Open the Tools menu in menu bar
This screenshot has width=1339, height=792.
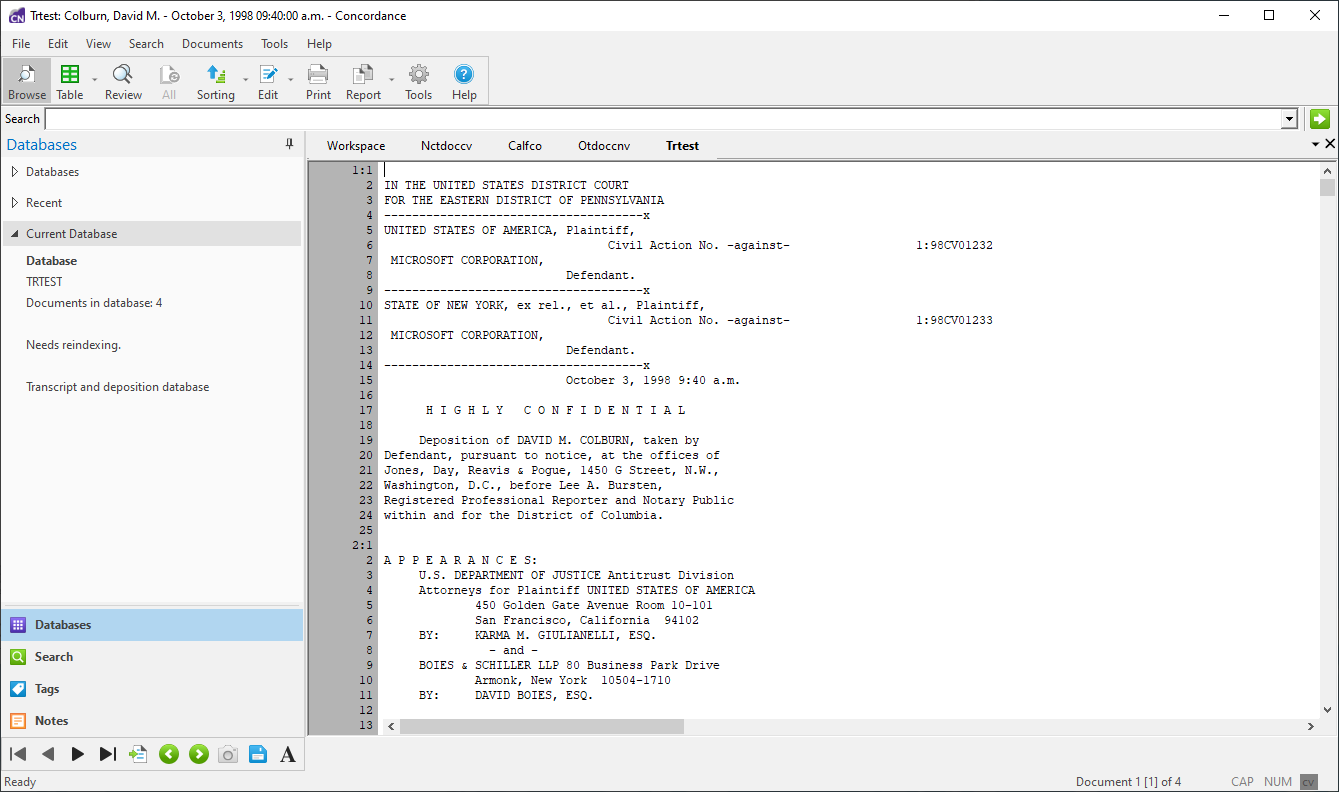(275, 44)
